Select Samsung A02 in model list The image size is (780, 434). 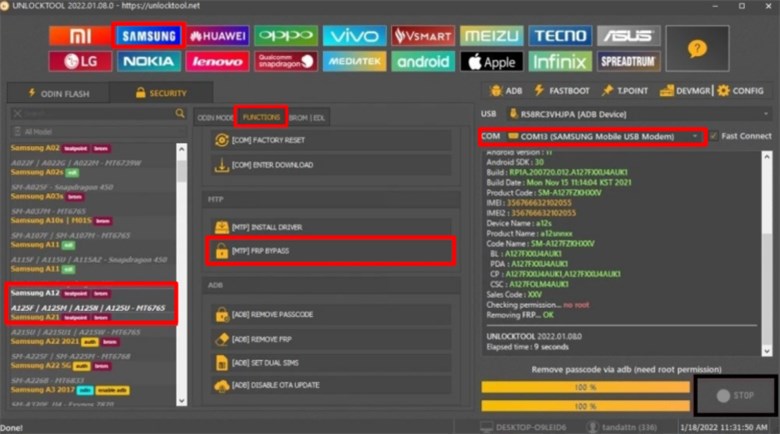[x=35, y=148]
